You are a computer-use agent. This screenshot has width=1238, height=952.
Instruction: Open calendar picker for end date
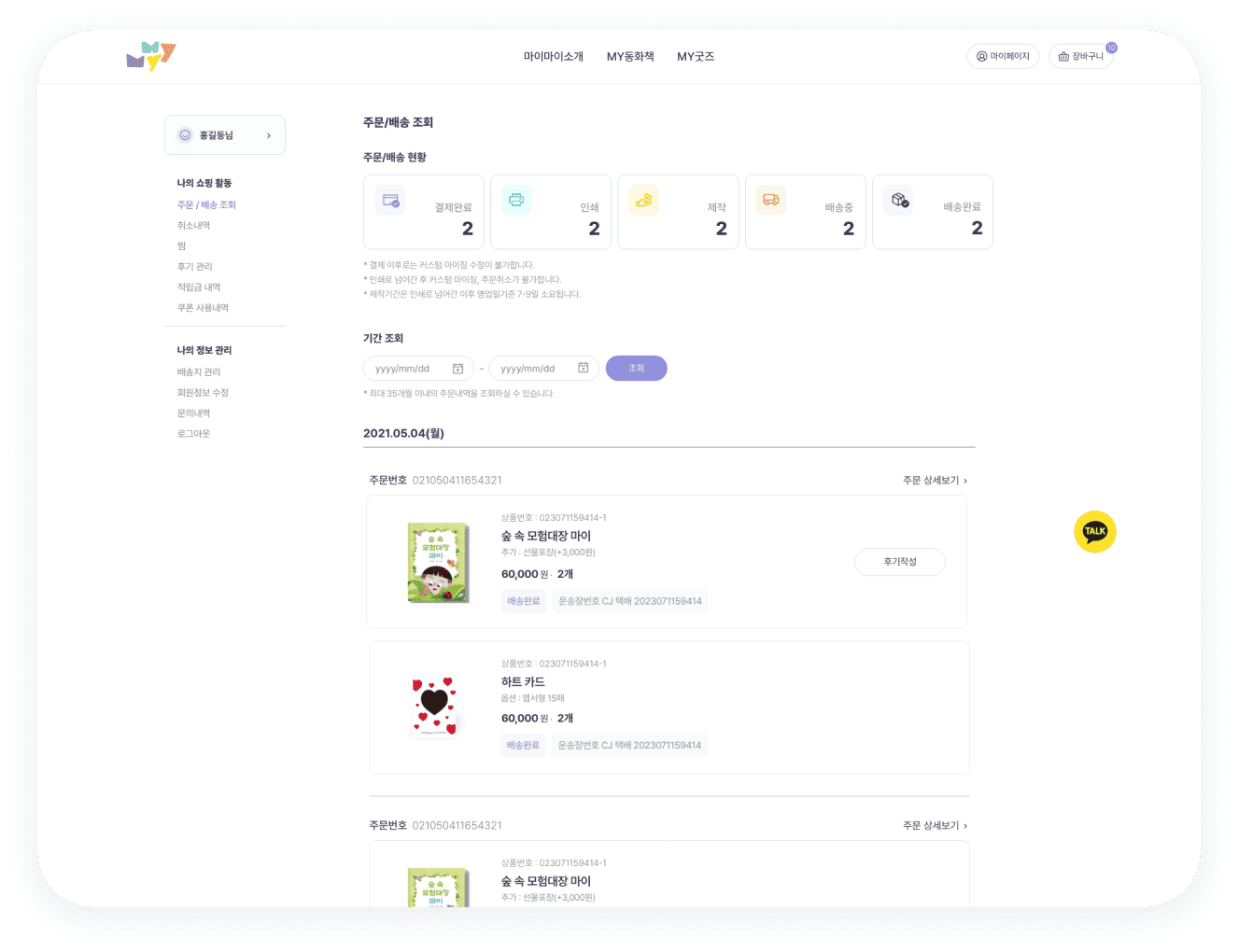point(583,369)
